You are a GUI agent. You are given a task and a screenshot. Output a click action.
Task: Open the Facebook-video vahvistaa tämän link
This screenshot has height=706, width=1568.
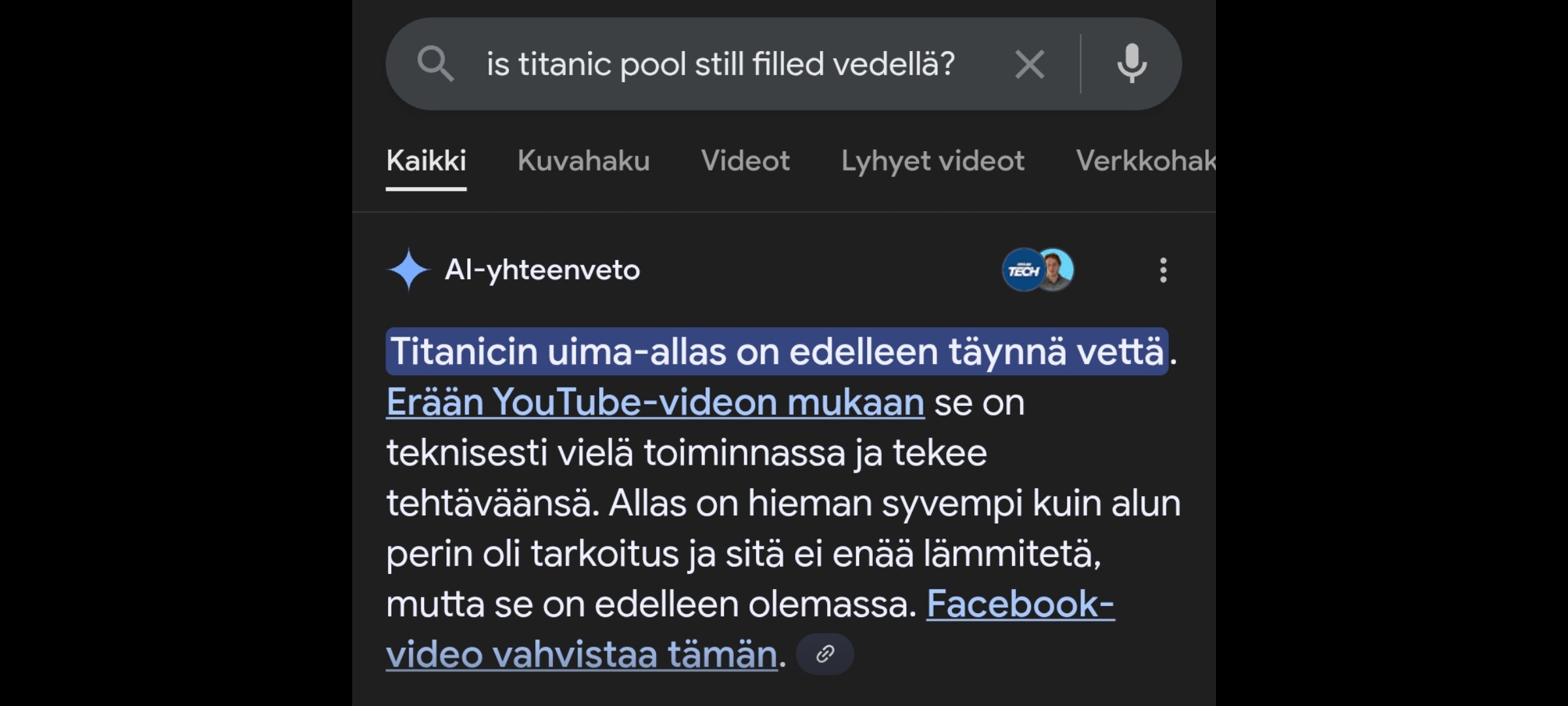pos(750,629)
